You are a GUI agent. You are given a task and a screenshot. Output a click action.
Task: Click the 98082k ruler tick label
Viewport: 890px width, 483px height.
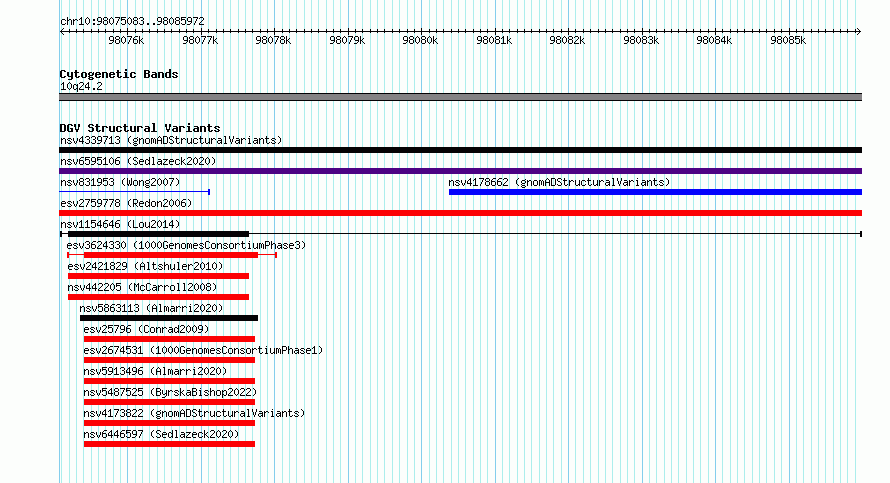click(567, 40)
